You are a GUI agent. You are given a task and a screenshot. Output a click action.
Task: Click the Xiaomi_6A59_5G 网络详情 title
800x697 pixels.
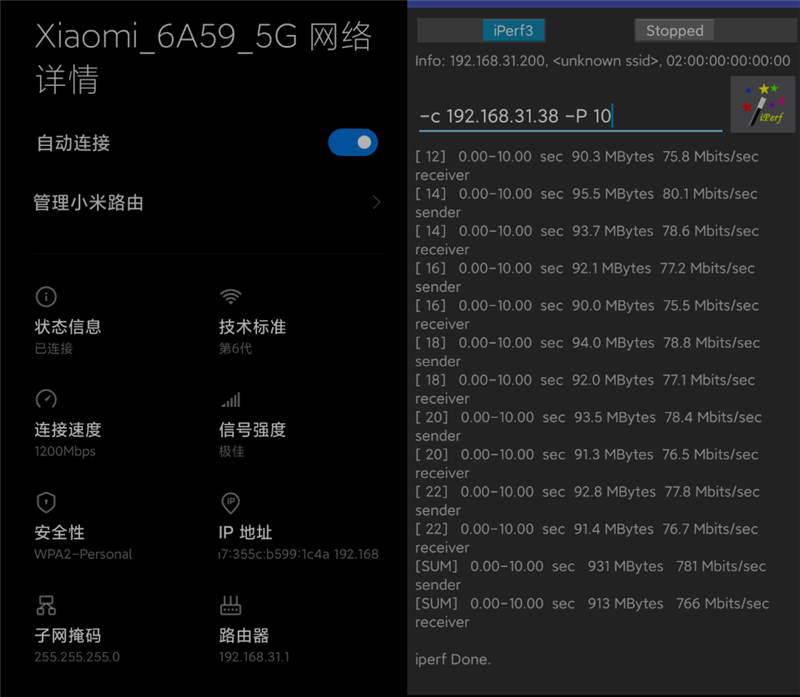[x=203, y=58]
